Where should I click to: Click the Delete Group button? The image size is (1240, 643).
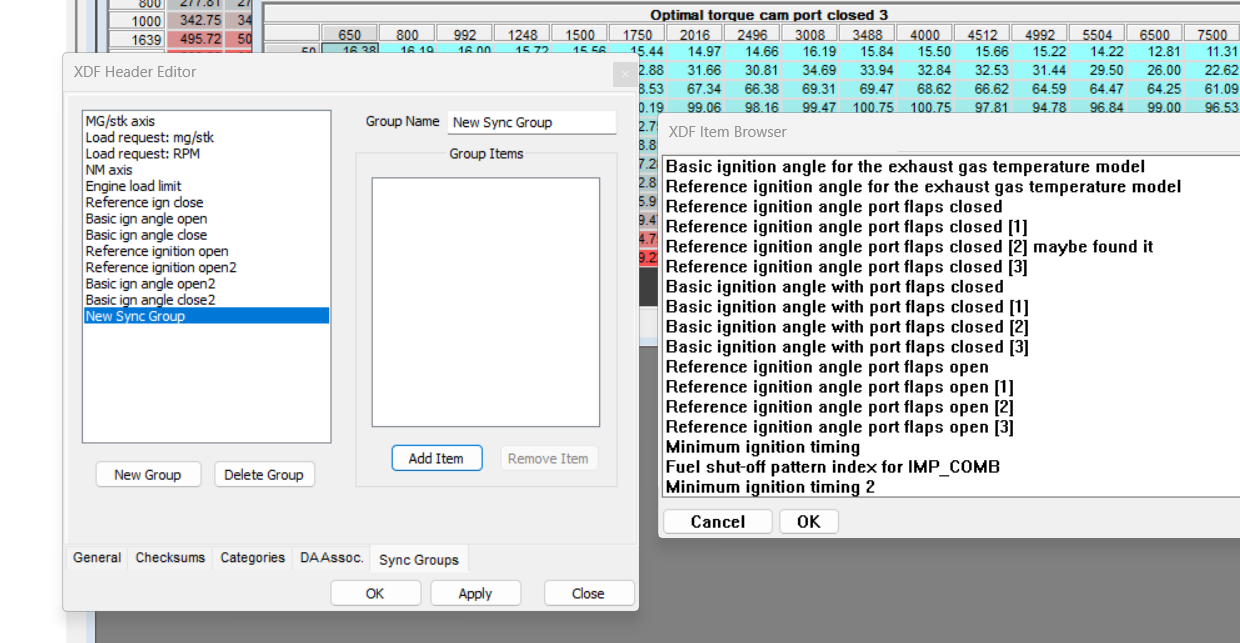tap(264, 474)
